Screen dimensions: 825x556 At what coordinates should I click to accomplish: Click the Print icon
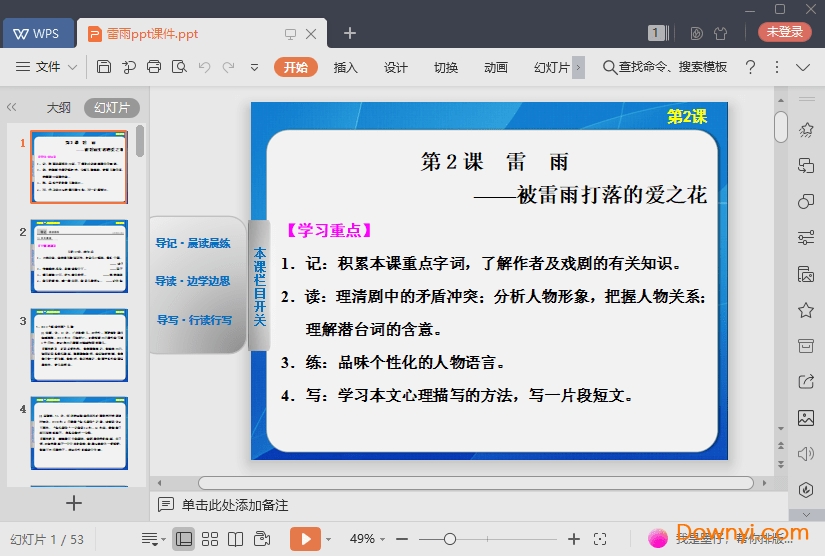pyautogui.click(x=154, y=67)
